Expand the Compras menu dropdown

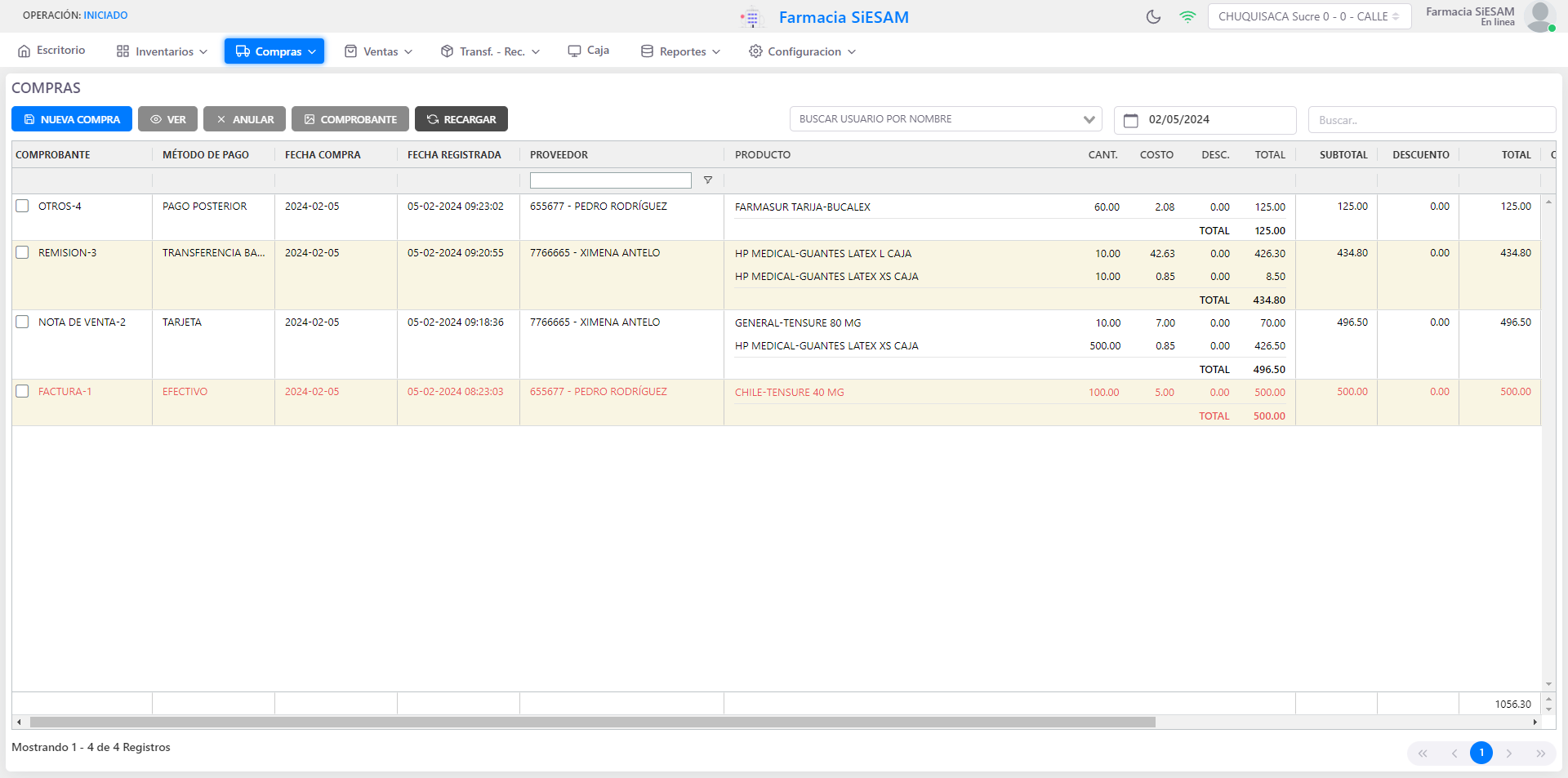(274, 51)
